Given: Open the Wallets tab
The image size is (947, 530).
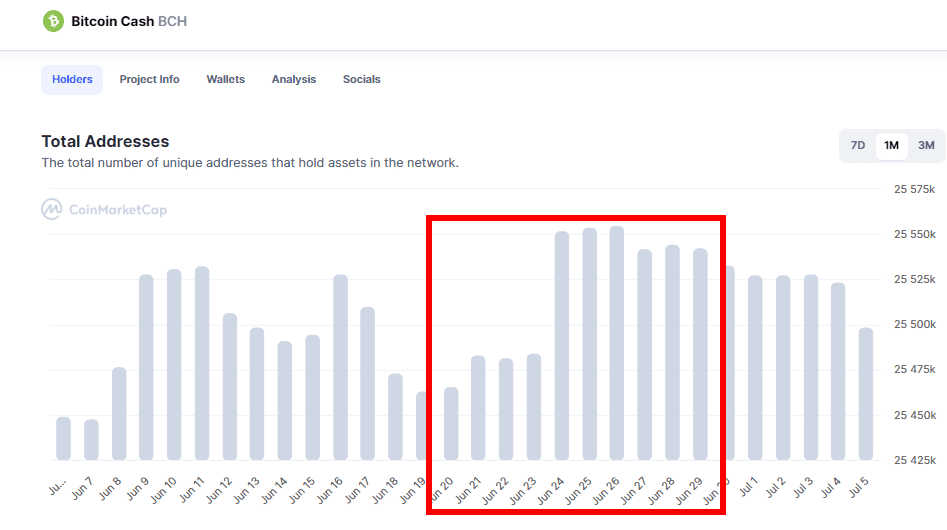Looking at the screenshot, I should 225,80.
